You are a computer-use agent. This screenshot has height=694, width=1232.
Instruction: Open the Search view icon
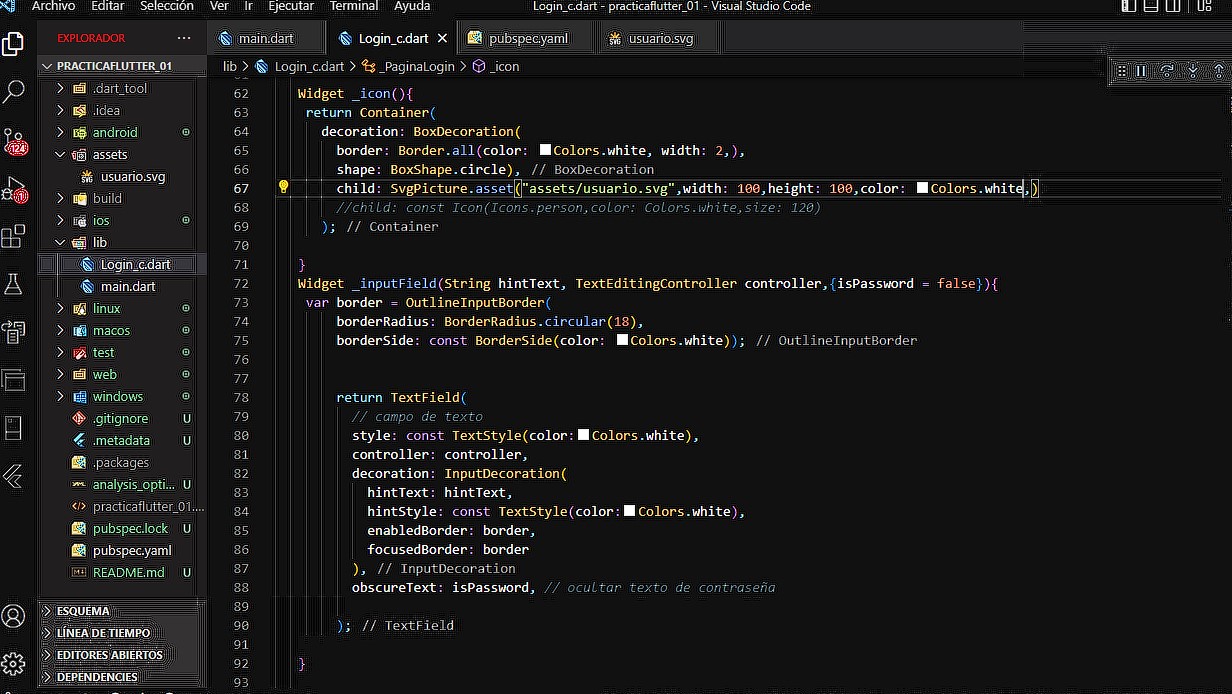14,92
